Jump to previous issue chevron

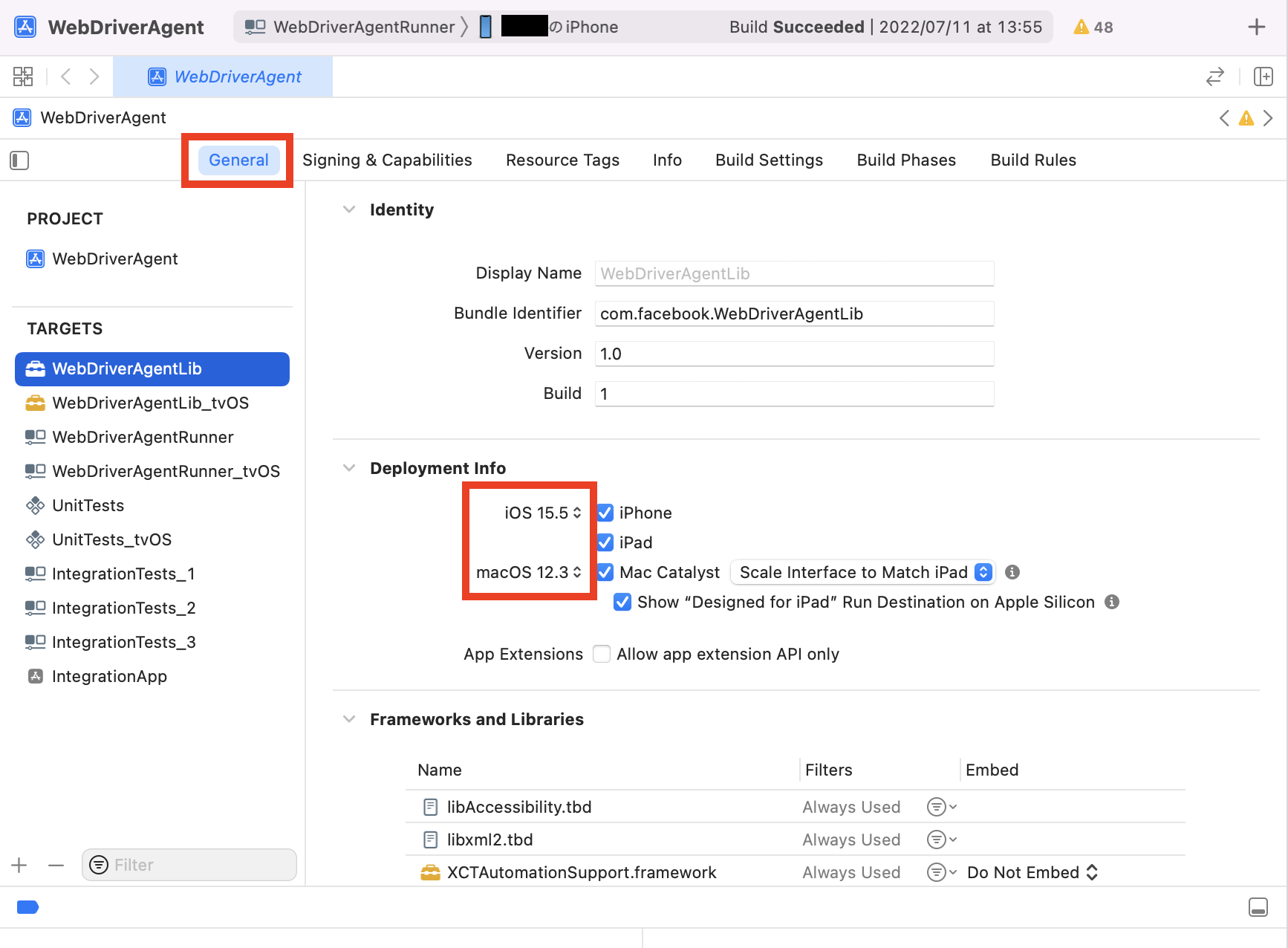click(x=1224, y=118)
